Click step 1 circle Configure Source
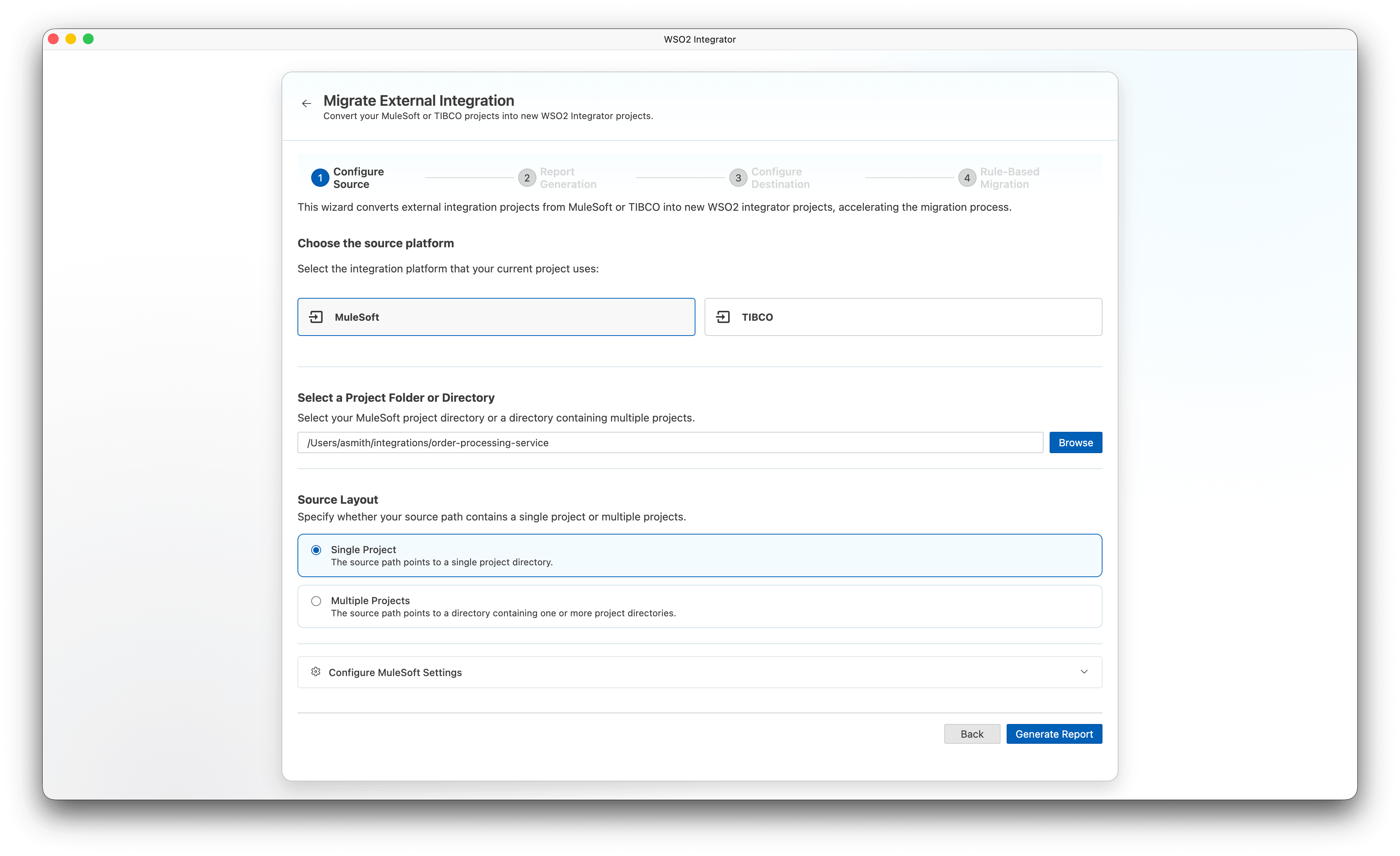Image resolution: width=1400 pixels, height=856 pixels. (320, 178)
